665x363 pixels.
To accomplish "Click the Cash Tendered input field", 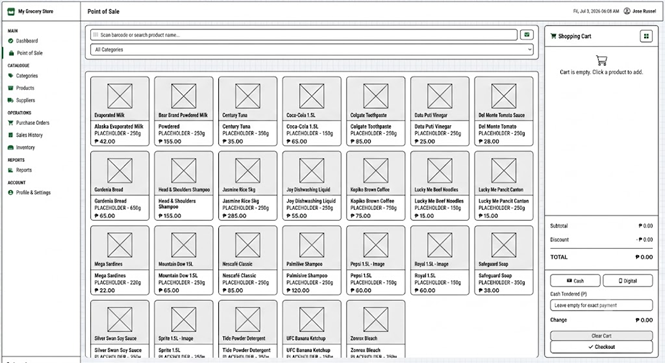I will (x=601, y=305).
